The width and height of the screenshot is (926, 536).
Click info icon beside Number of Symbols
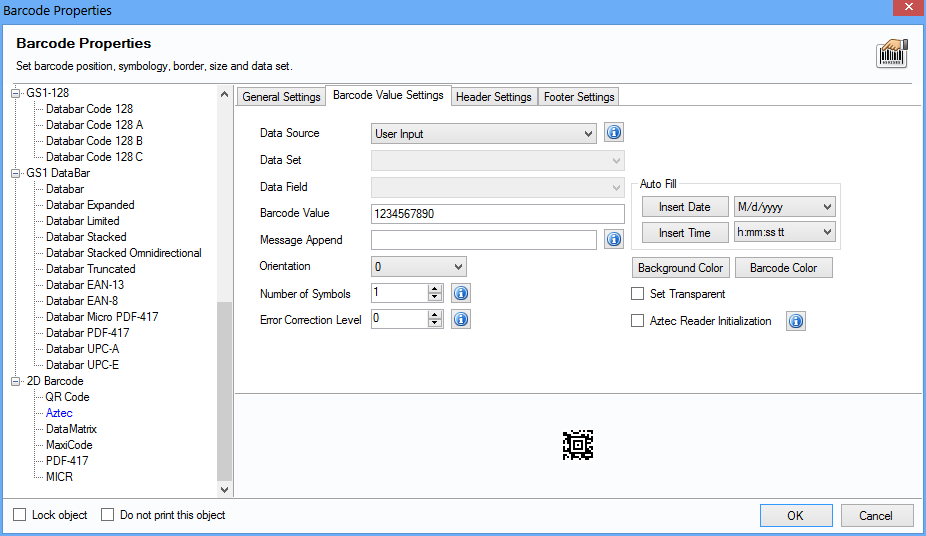[x=461, y=293]
